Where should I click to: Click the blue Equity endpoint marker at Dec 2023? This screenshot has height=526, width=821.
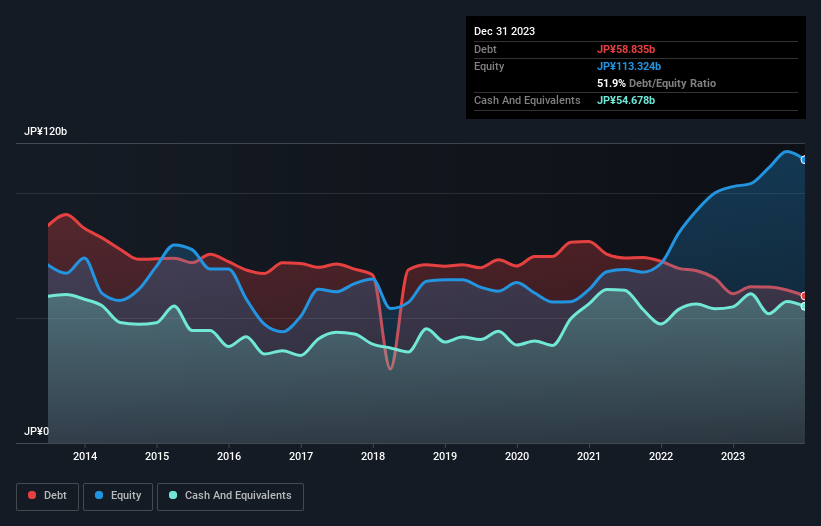(x=804, y=160)
